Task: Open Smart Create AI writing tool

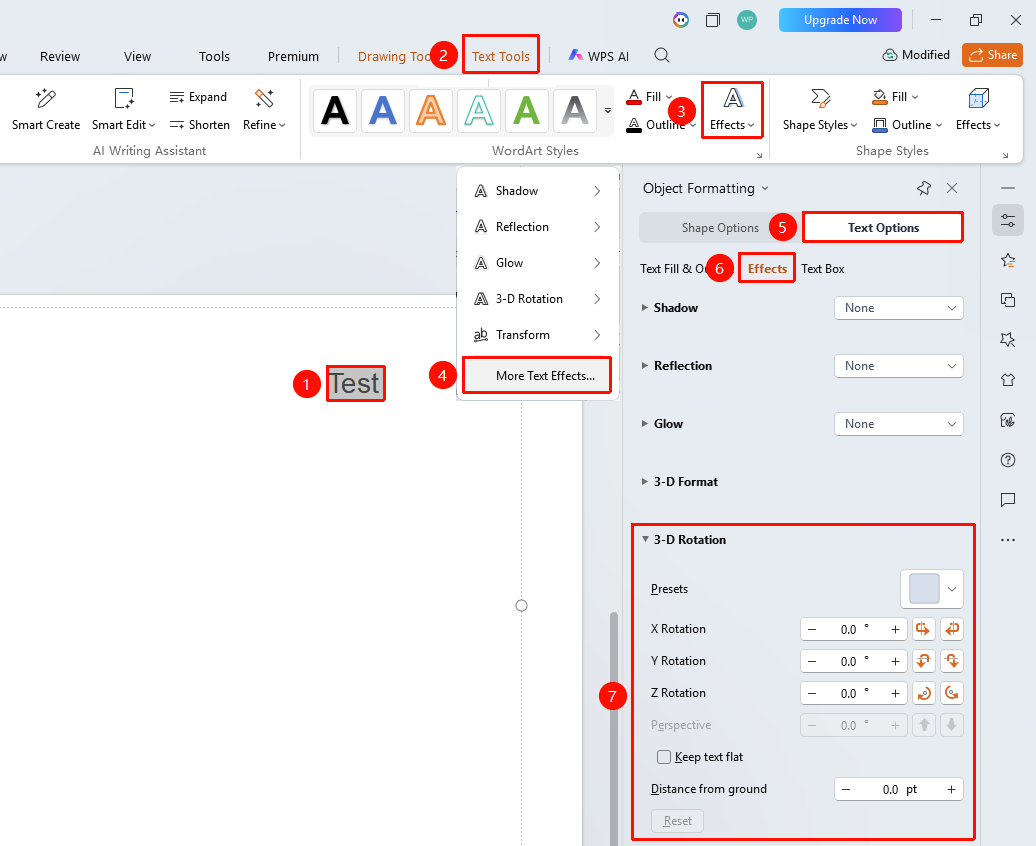Action: (x=46, y=110)
